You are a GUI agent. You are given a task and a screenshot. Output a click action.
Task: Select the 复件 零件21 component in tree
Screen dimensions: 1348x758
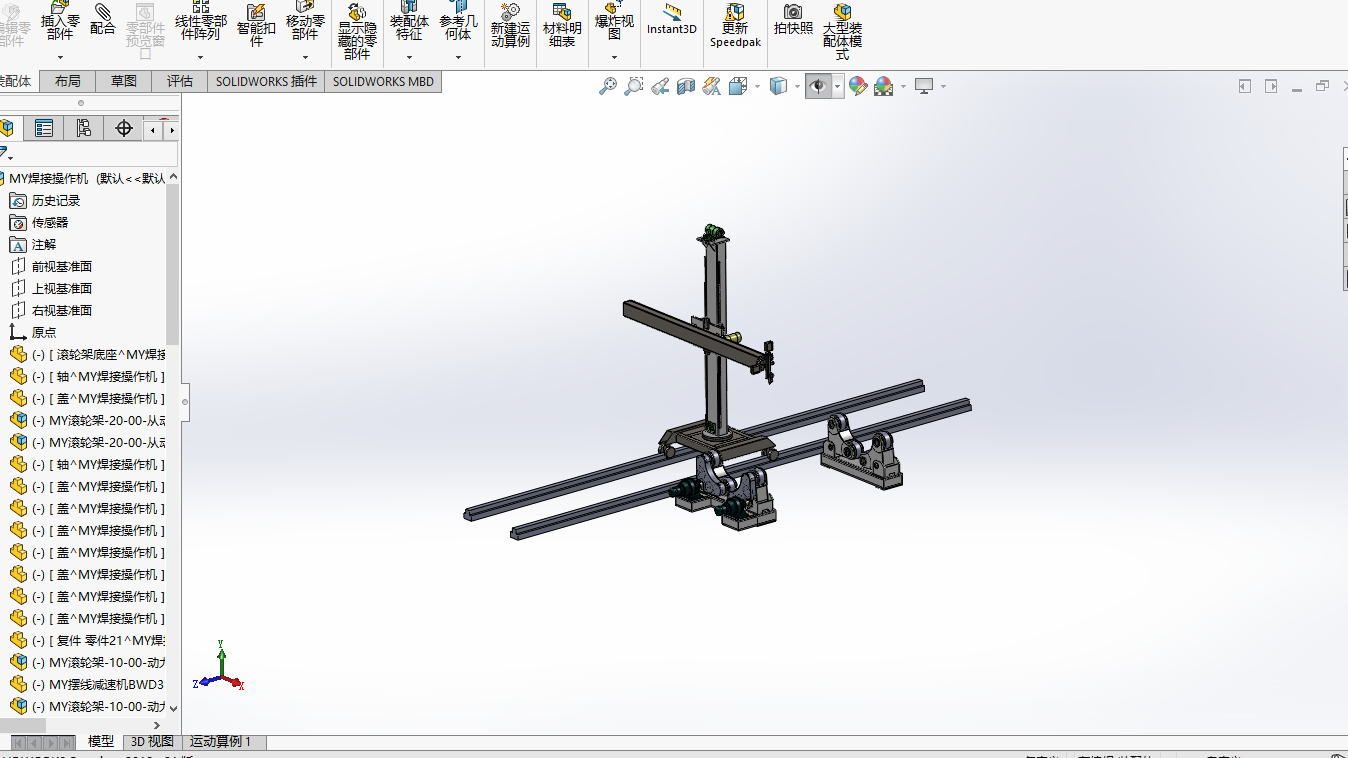coord(87,640)
